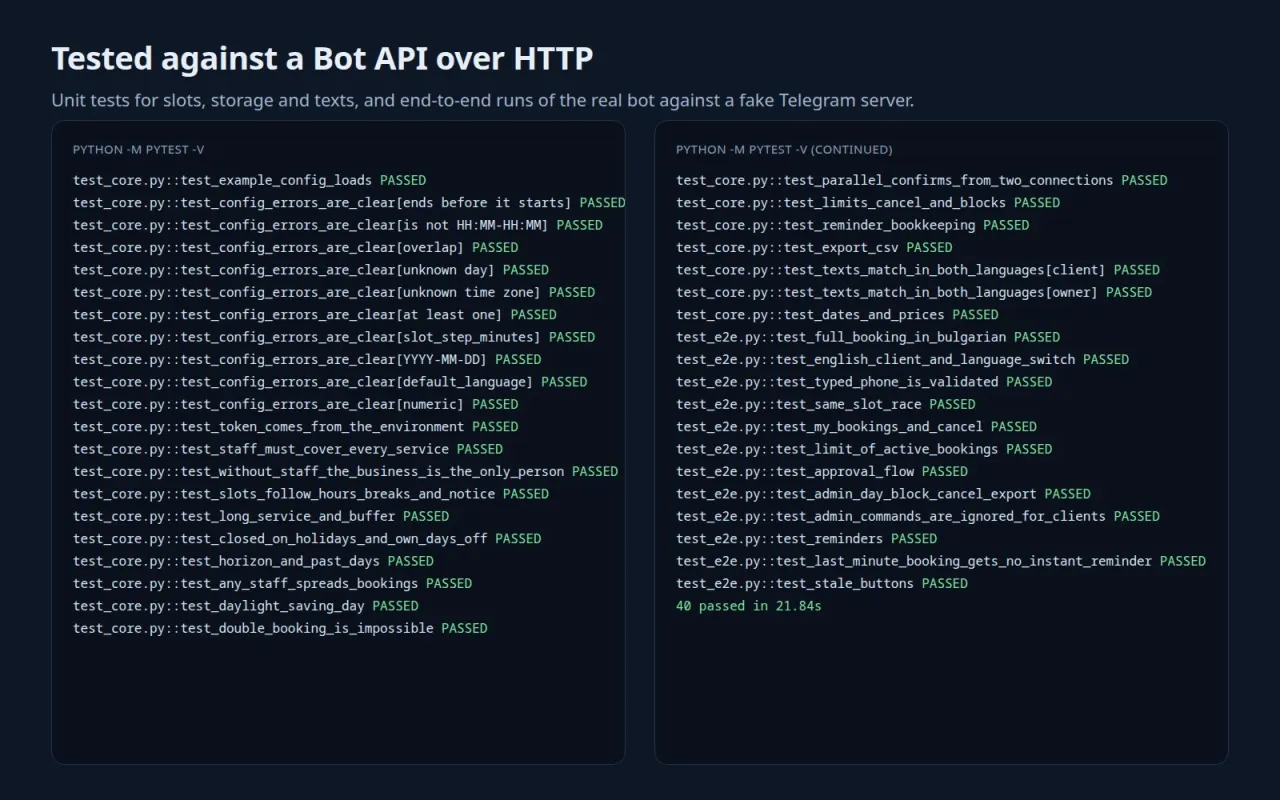Click the test_same_slot_race line
Image resolution: width=1280 pixels, height=800 pixels.
pyautogui.click(x=826, y=404)
